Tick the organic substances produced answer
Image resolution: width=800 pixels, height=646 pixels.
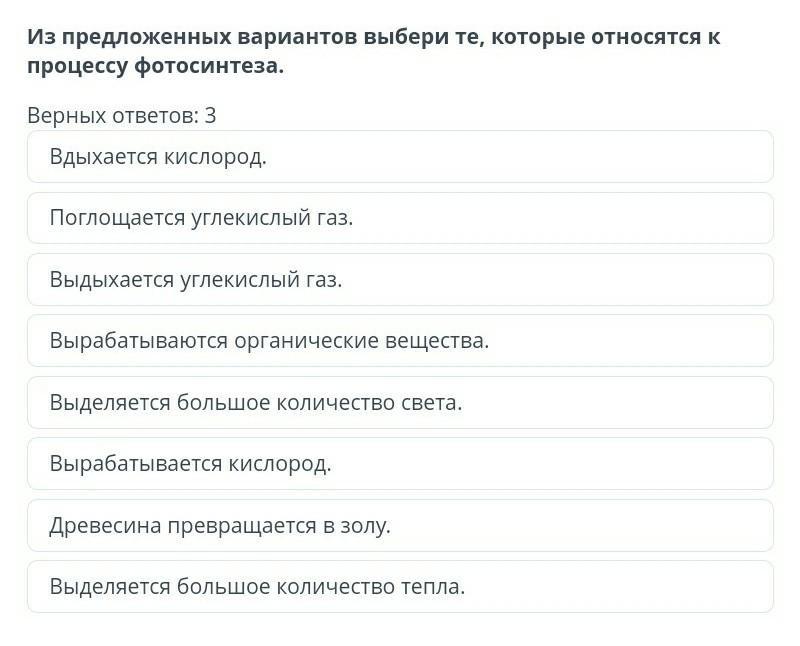[x=400, y=341]
